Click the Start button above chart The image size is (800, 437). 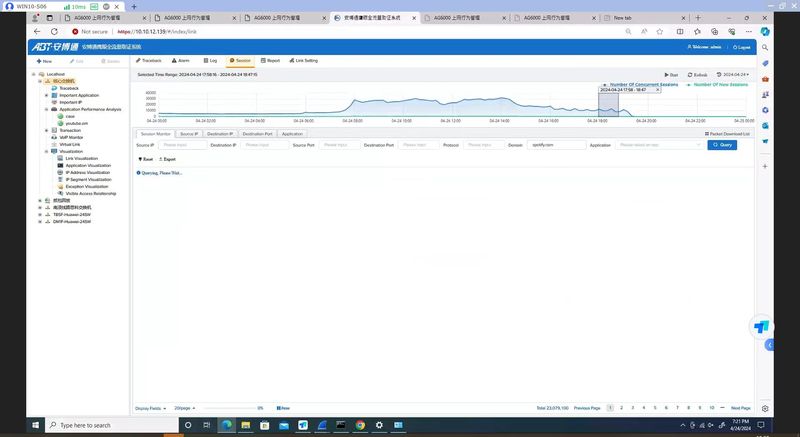pos(671,75)
